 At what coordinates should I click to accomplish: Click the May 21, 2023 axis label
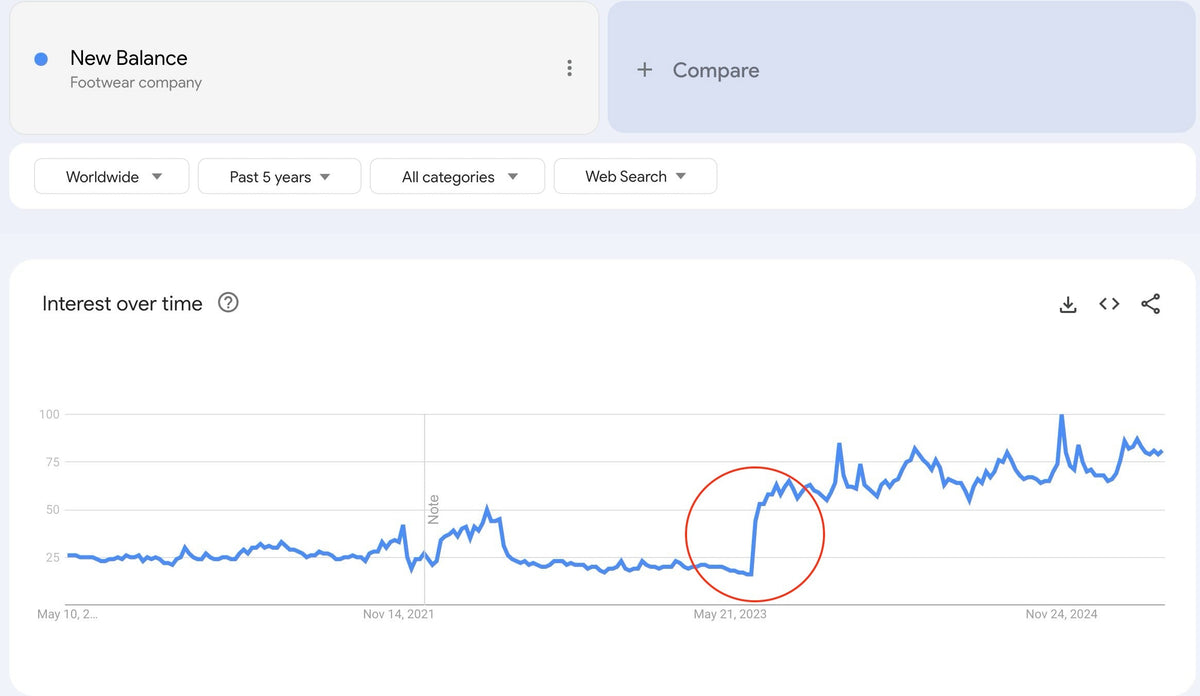(730, 614)
